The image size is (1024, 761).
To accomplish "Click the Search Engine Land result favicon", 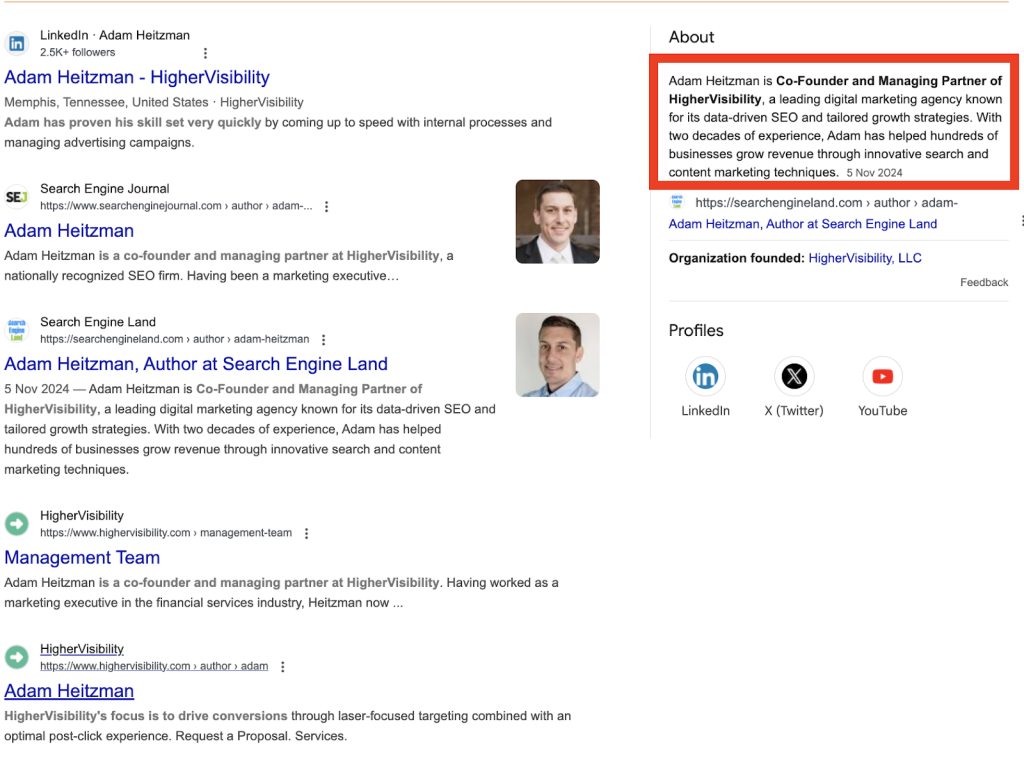I will (17, 330).
